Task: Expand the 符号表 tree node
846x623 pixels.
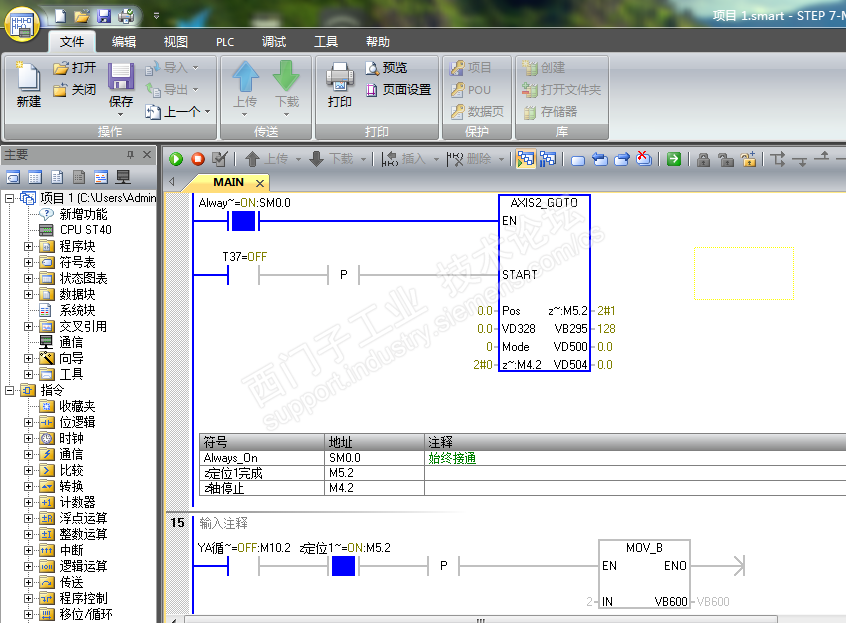Action: 28,263
